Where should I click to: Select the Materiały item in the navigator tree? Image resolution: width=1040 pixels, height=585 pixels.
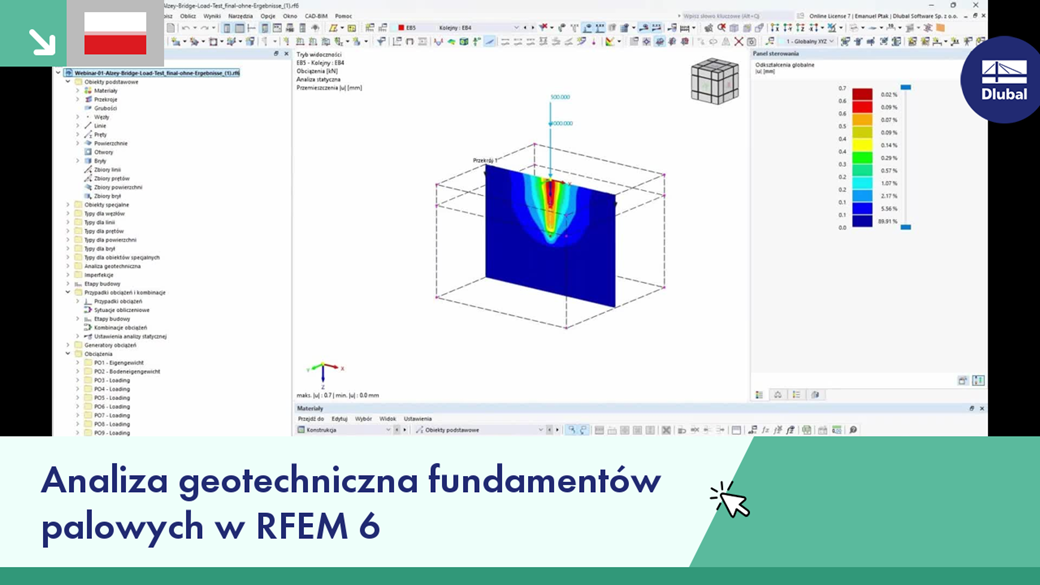[x=107, y=90]
